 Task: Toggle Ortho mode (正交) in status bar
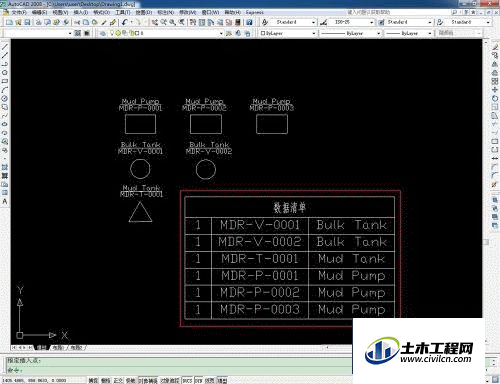[x=118, y=380]
